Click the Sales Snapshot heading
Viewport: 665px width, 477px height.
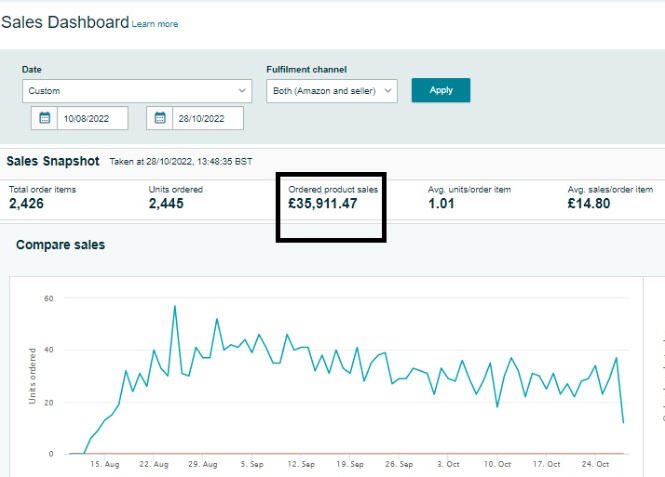coord(53,161)
